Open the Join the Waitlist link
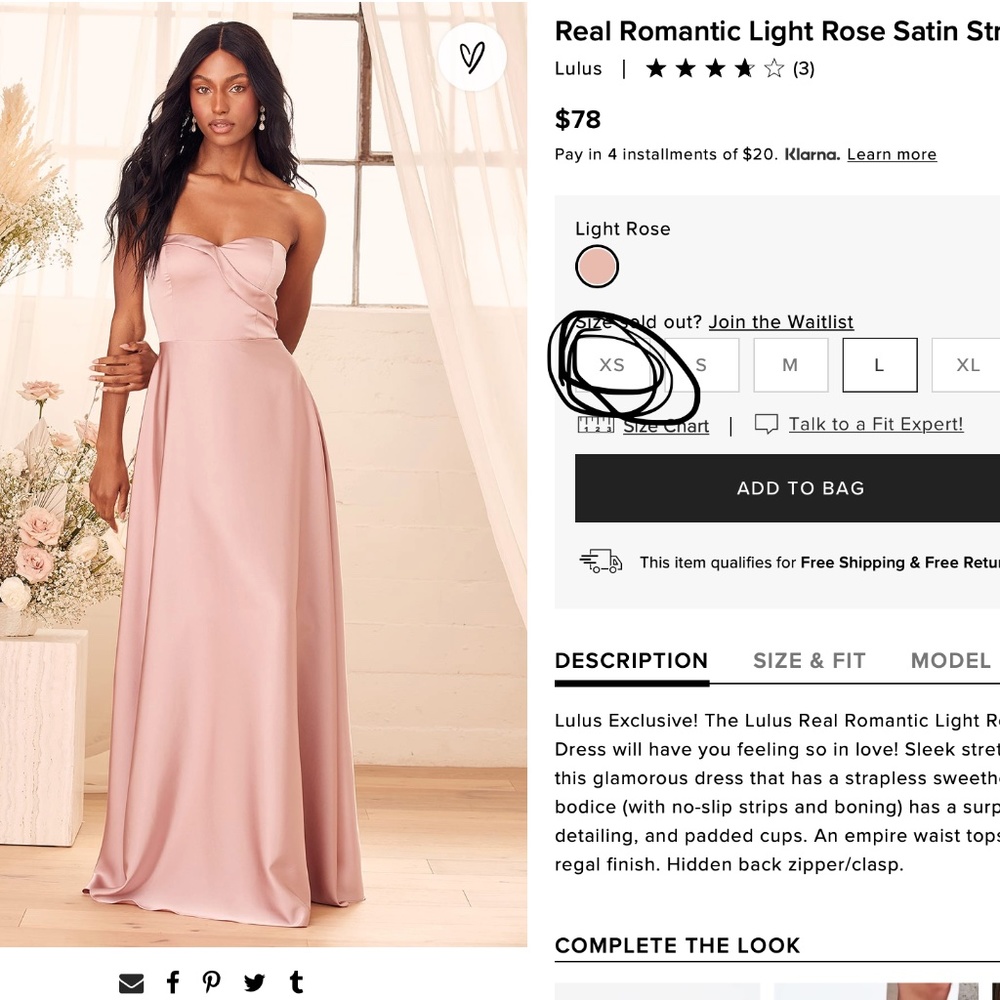Image resolution: width=1000 pixels, height=1000 pixels. pos(781,321)
